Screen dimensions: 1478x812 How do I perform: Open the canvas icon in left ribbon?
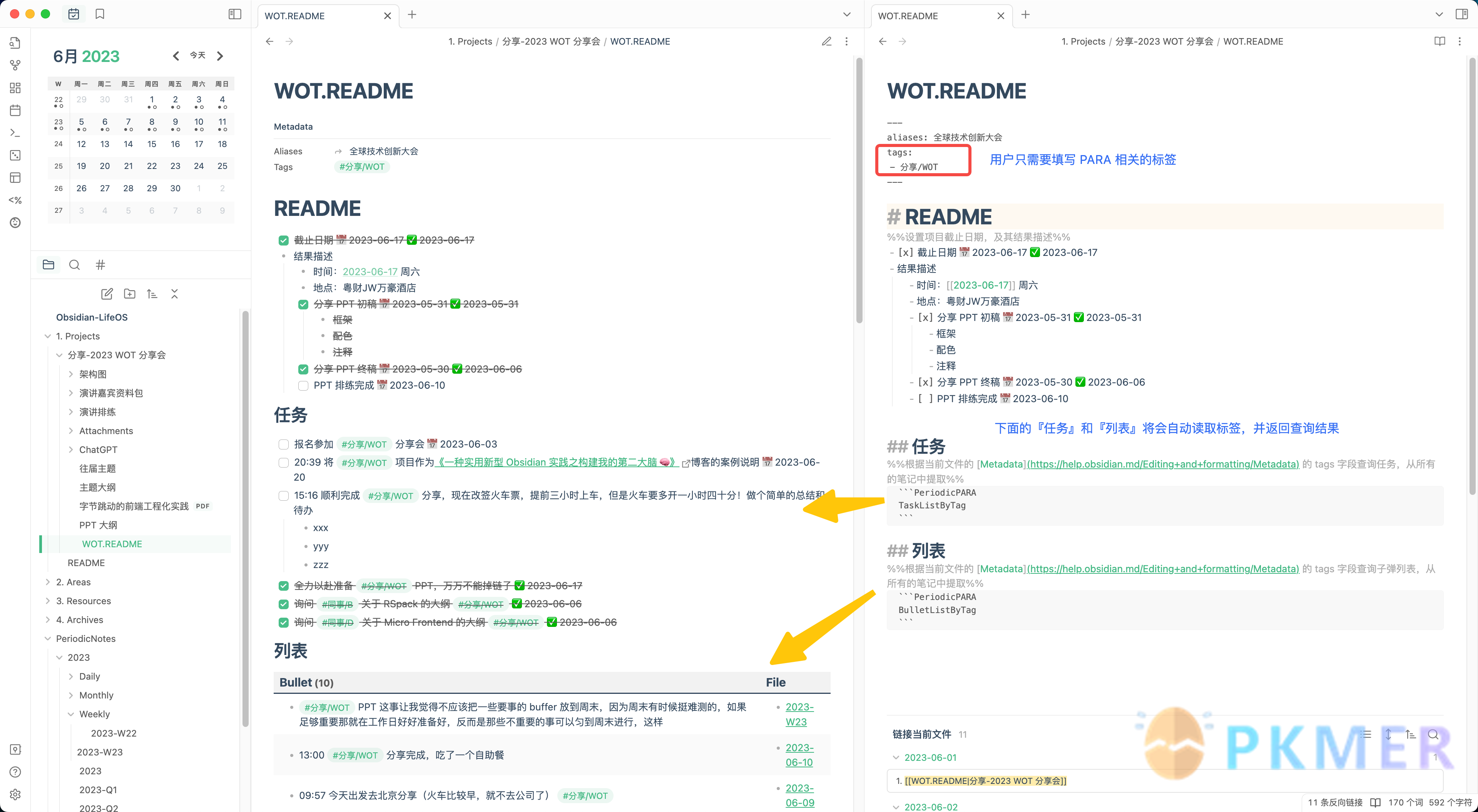[x=15, y=88]
